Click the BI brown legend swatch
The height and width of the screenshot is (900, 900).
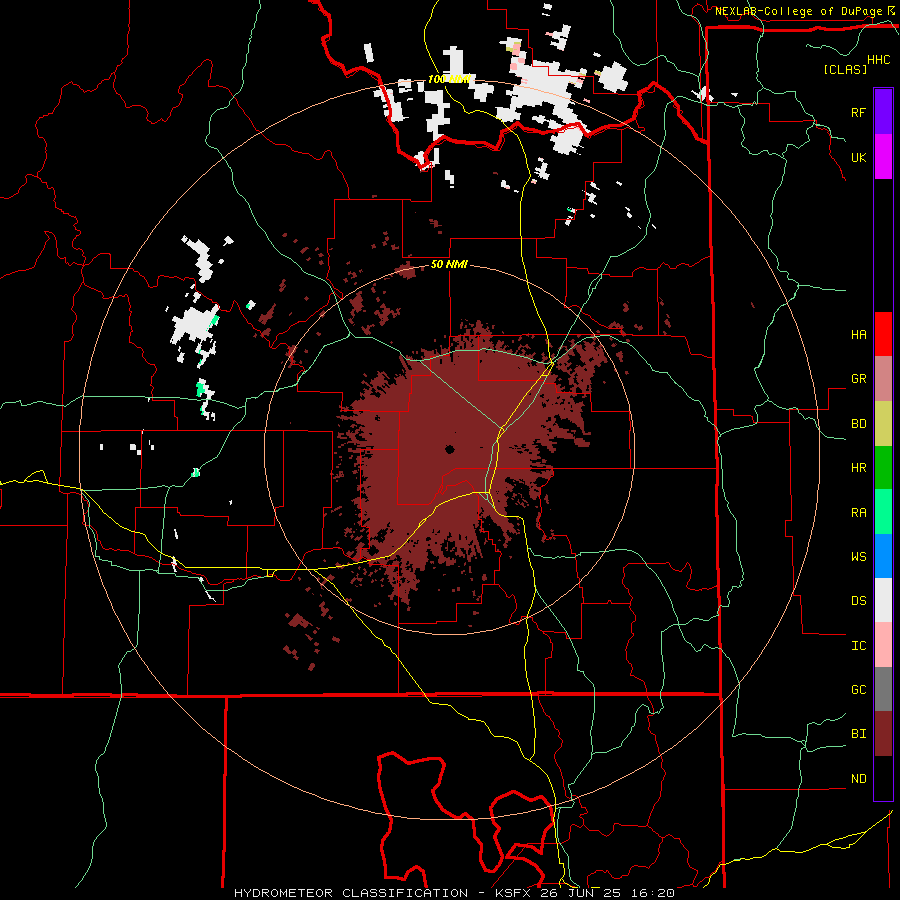point(883,734)
